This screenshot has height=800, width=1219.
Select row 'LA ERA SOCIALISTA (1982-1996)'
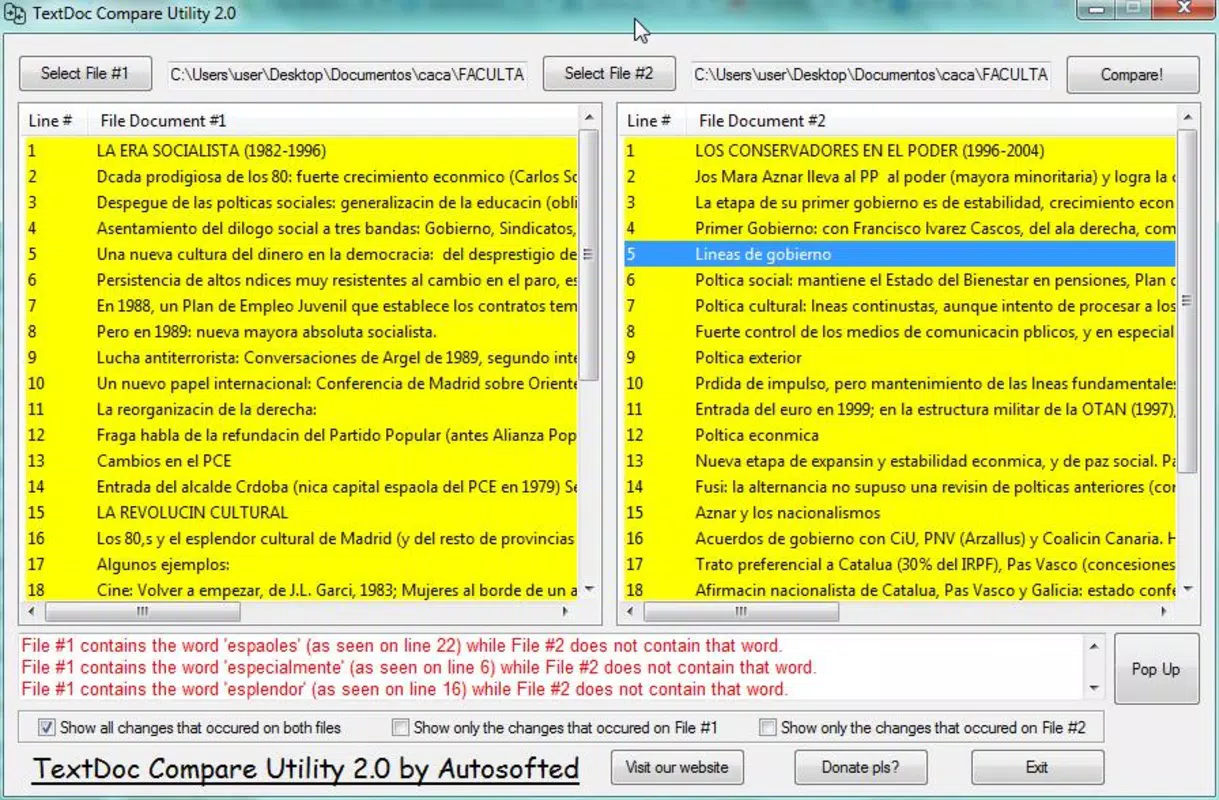point(300,151)
